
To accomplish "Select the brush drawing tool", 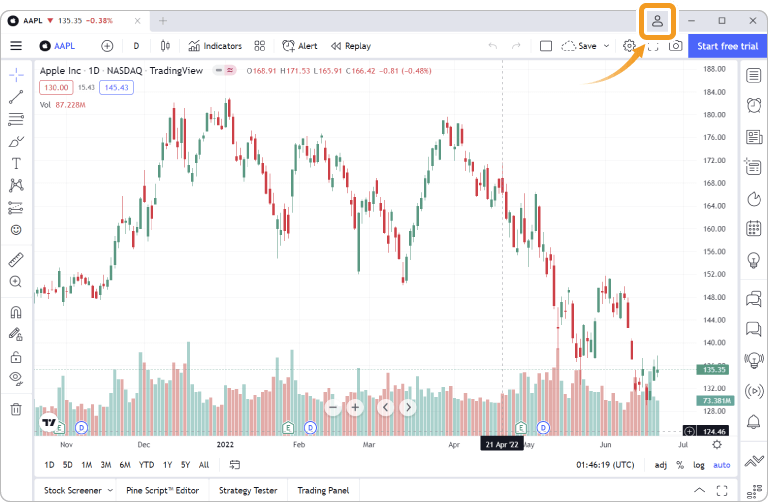I will click(x=16, y=142).
